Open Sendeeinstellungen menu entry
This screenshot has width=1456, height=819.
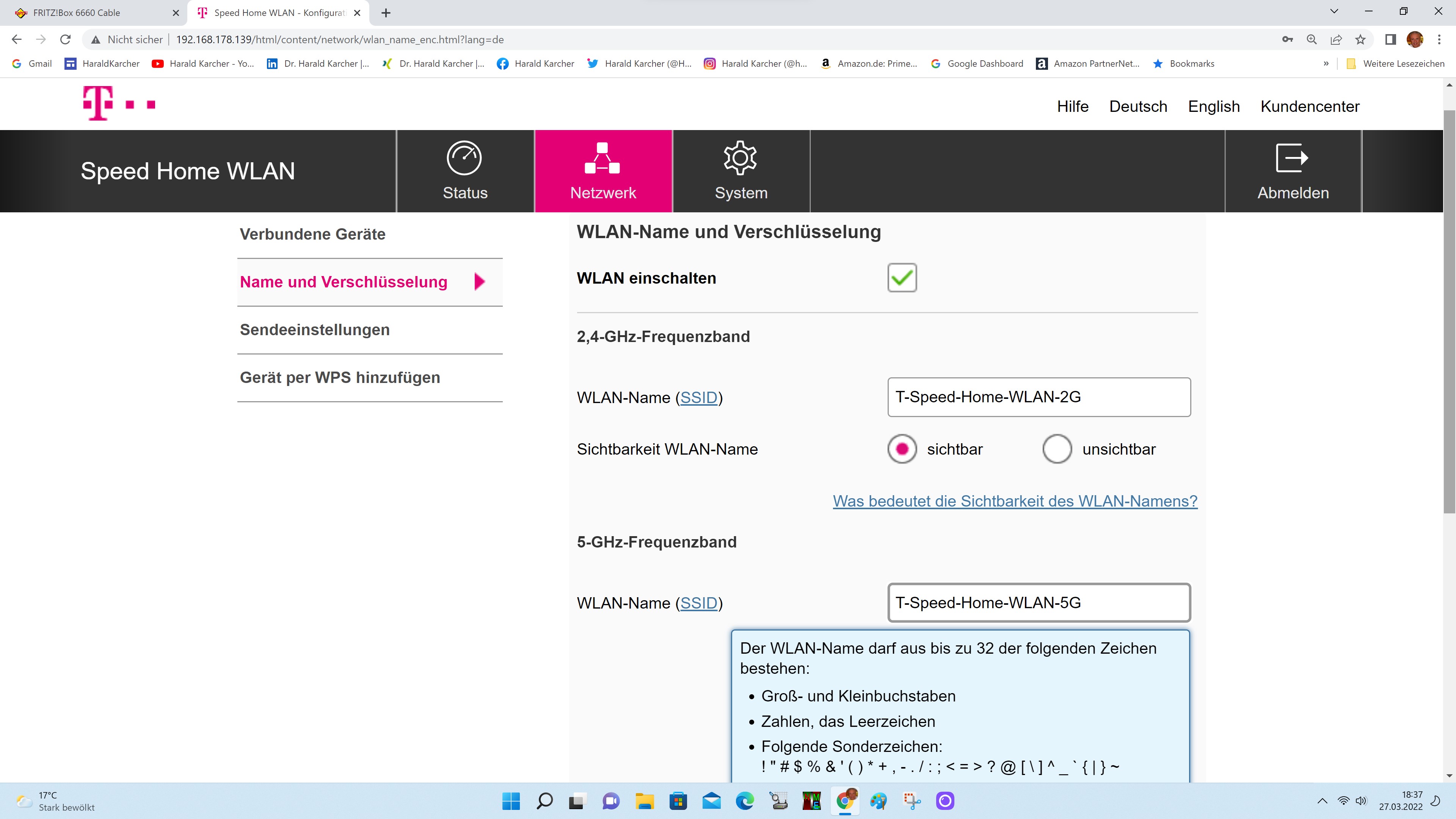point(315,330)
